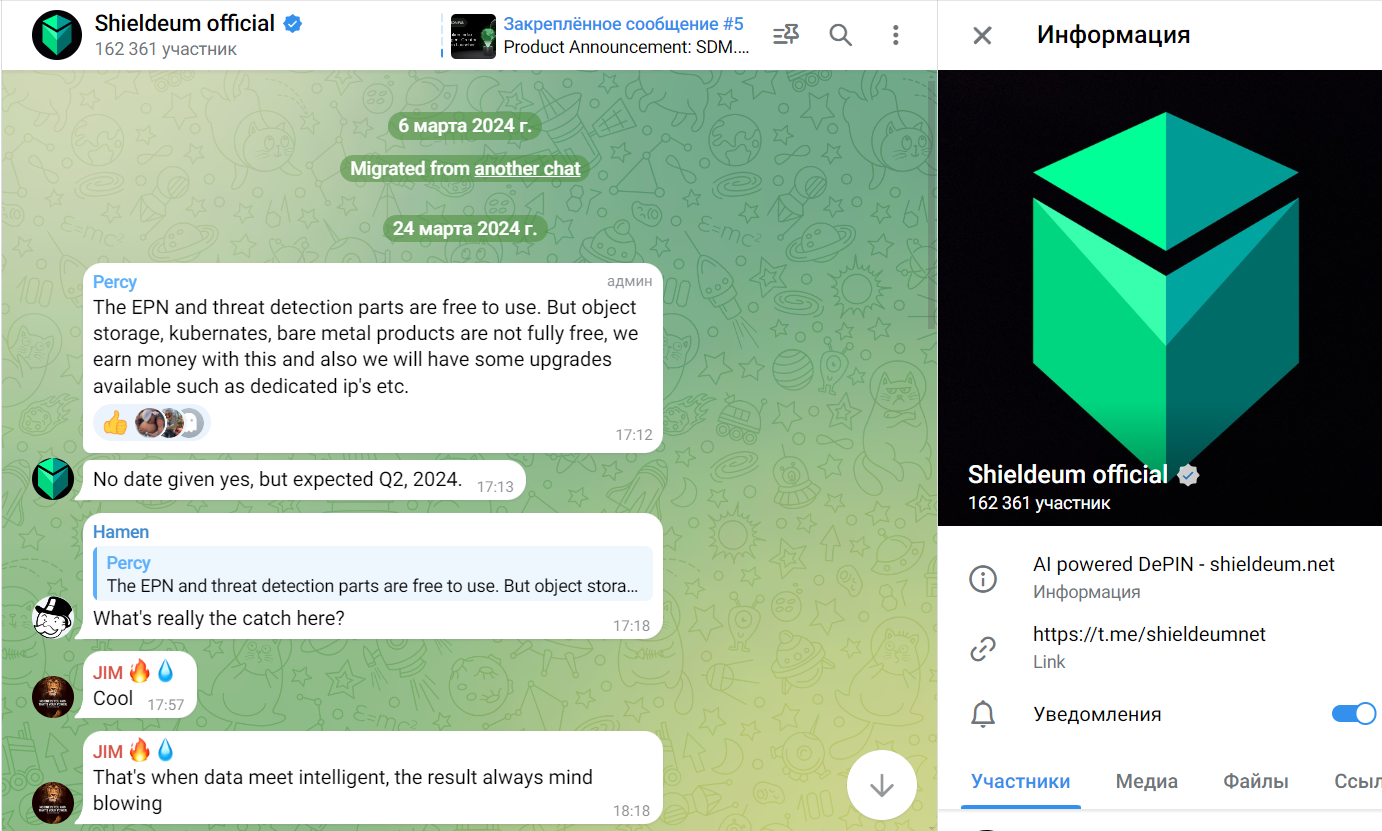The height and width of the screenshot is (831, 1382).
Task: Toggle the Уведомления switch
Action: coord(1354,714)
